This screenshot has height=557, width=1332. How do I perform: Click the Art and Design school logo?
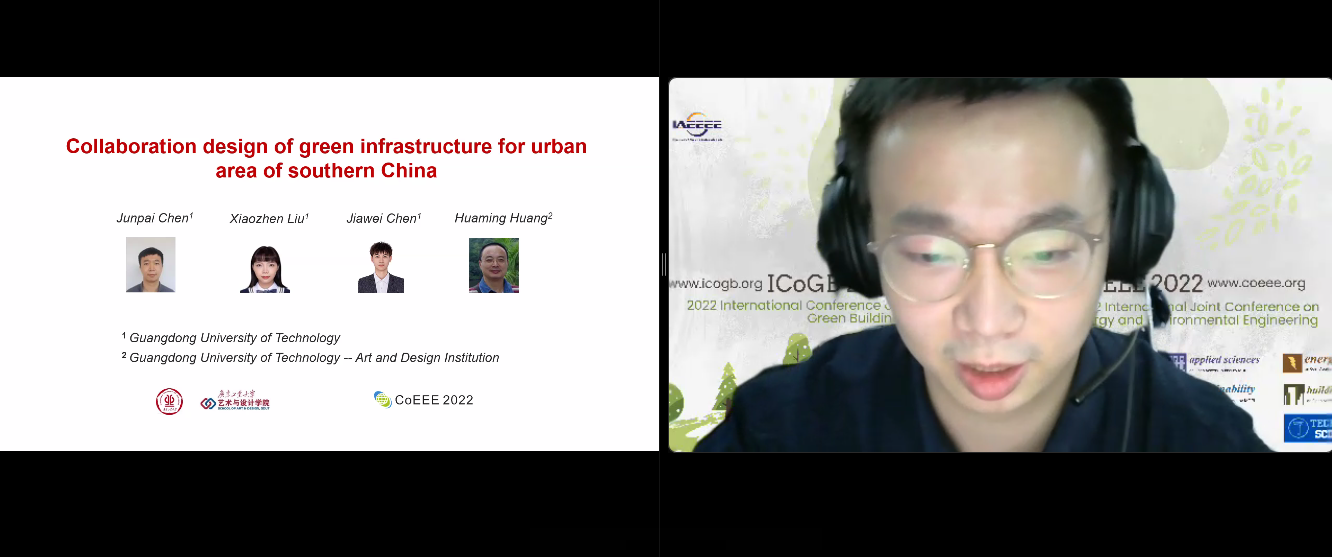click(235, 402)
